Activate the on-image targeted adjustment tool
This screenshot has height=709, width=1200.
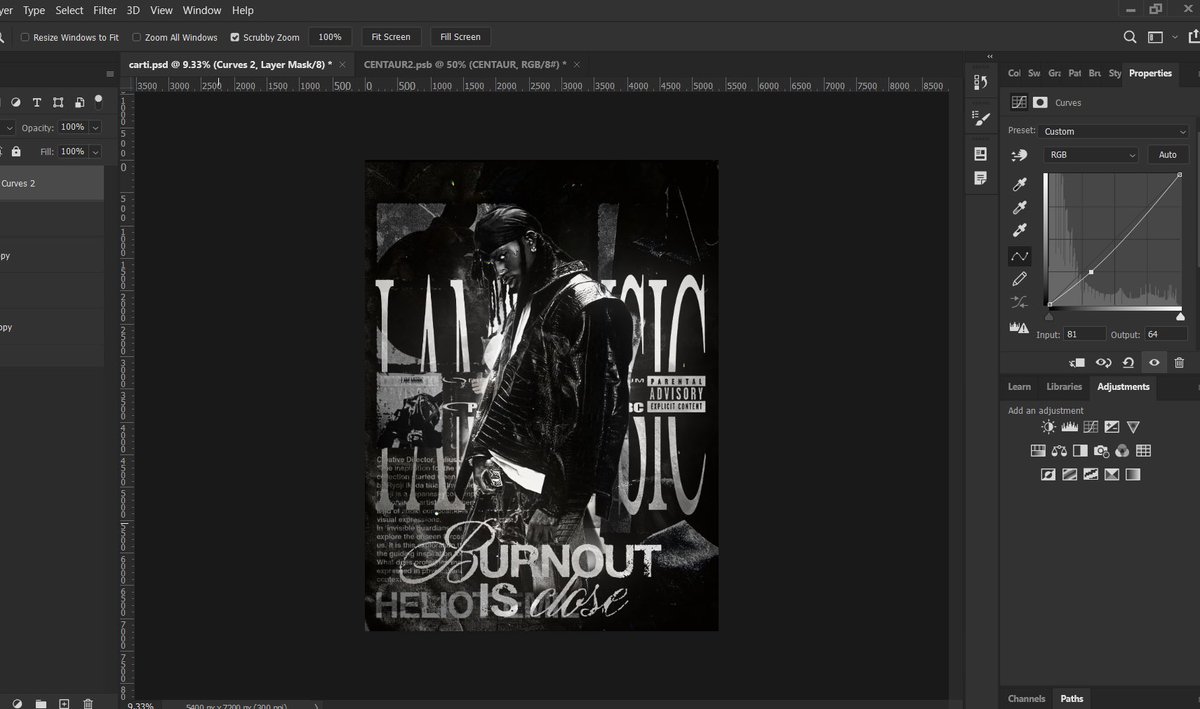coord(1020,155)
